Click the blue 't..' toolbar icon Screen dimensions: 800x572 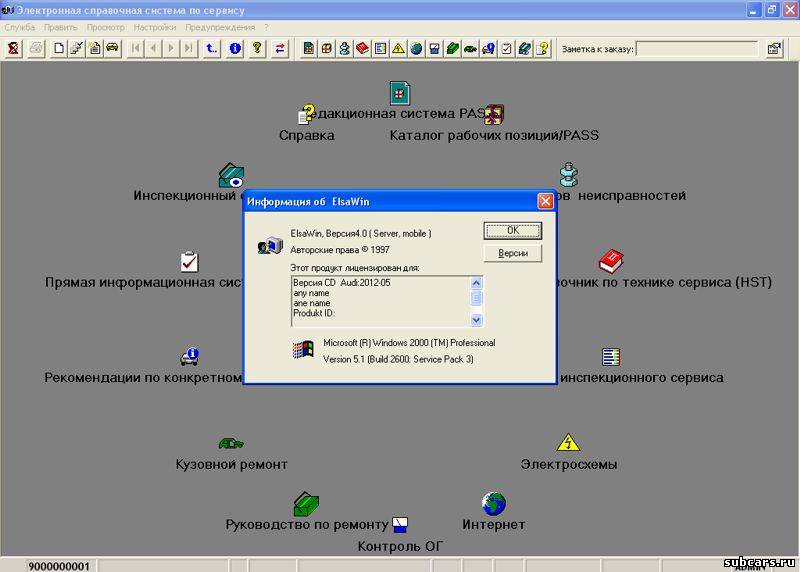(211, 48)
